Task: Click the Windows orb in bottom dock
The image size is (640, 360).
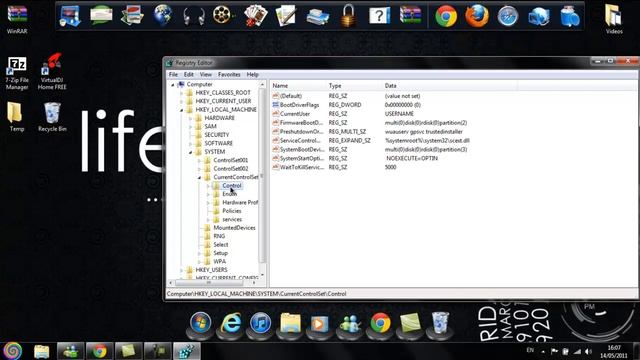Action: pos(200,323)
